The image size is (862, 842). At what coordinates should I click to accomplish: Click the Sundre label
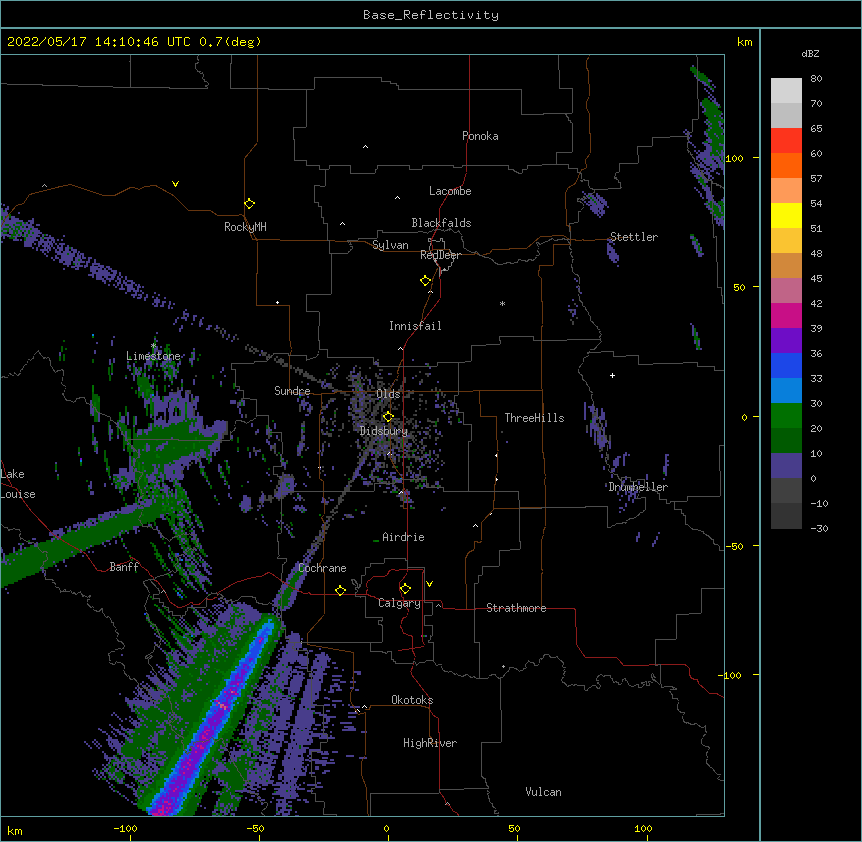tap(292, 391)
